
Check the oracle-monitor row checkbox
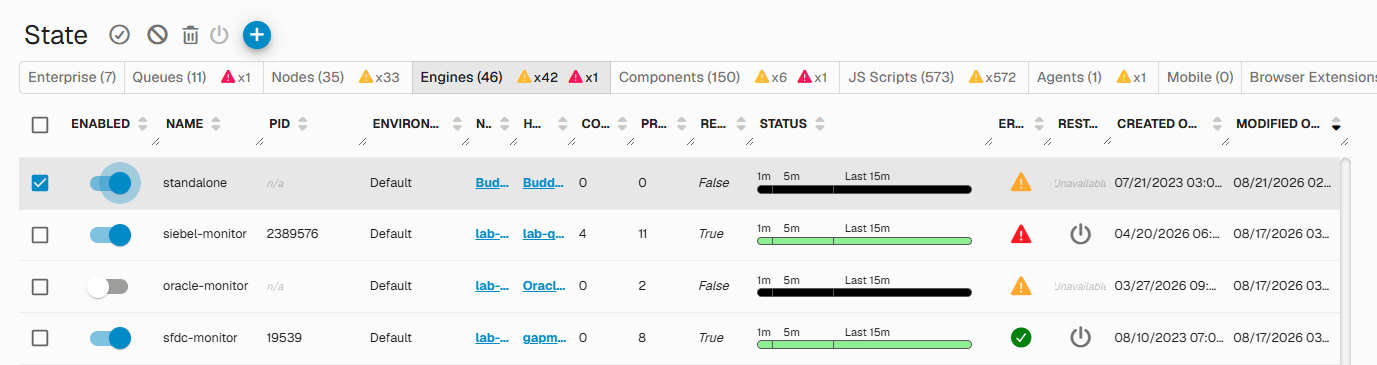40,287
